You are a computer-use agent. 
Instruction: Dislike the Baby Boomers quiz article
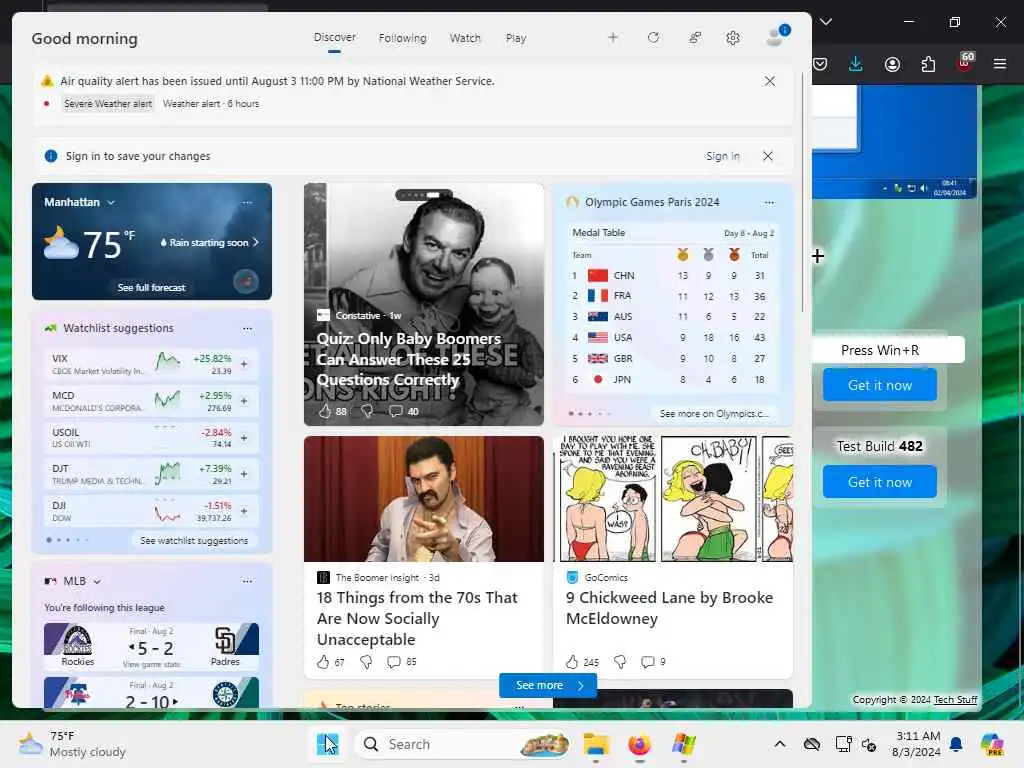[367, 411]
